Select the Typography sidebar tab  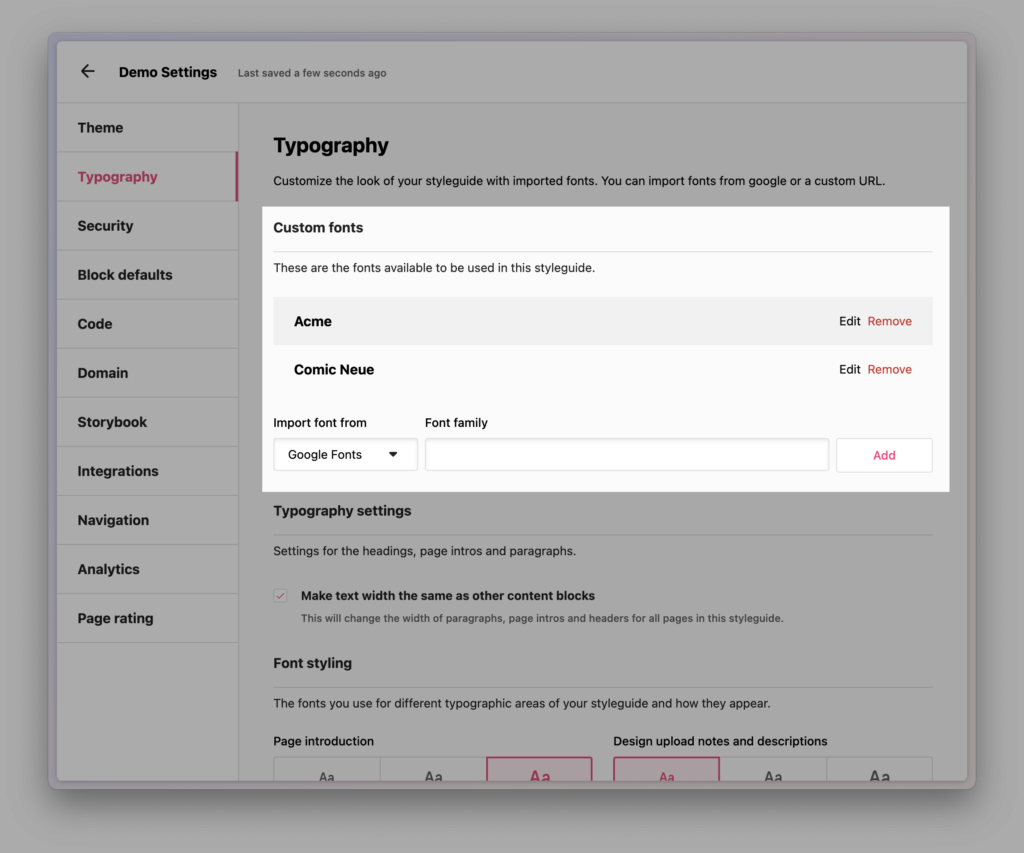[x=148, y=176]
